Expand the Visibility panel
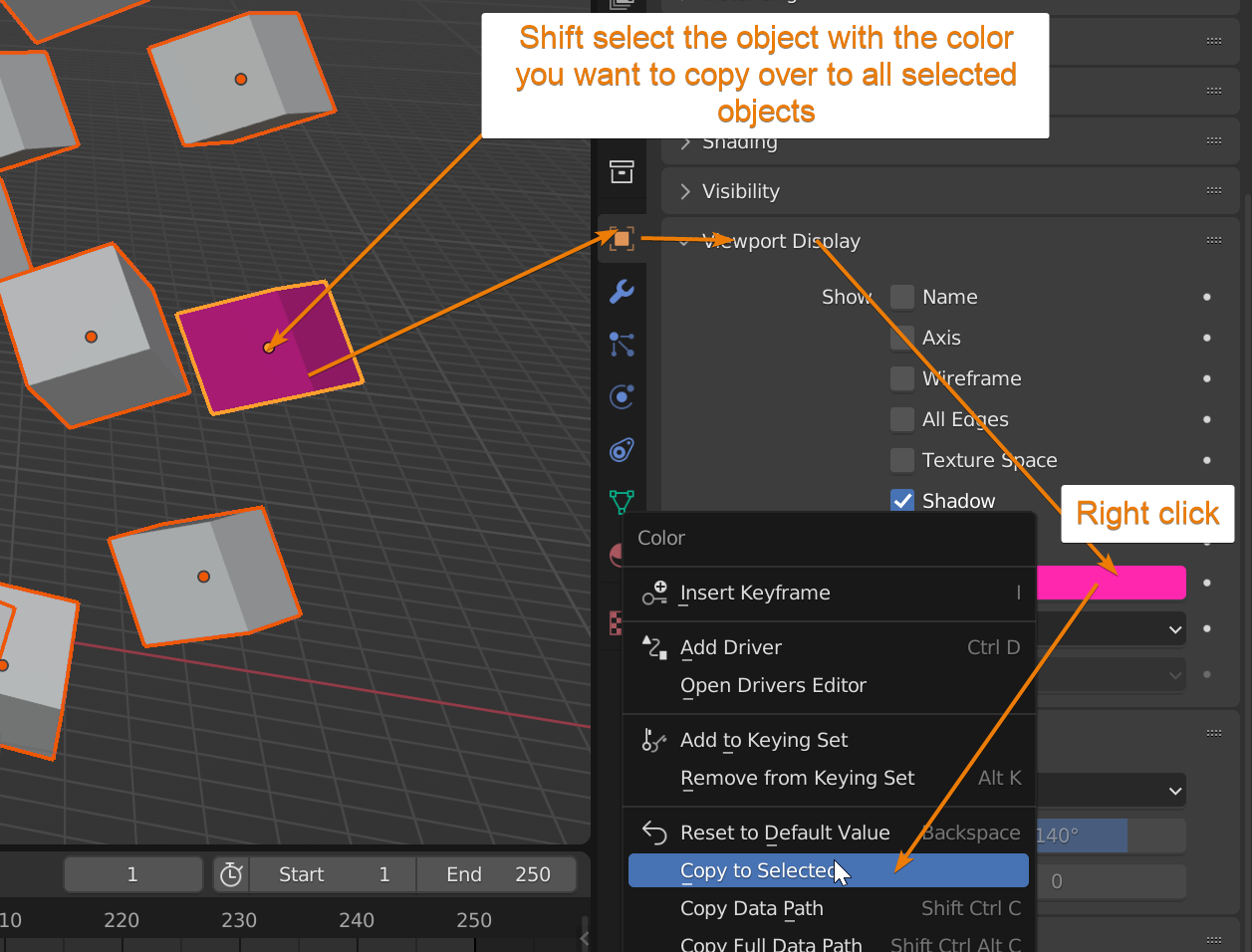The image size is (1252, 952). (741, 191)
